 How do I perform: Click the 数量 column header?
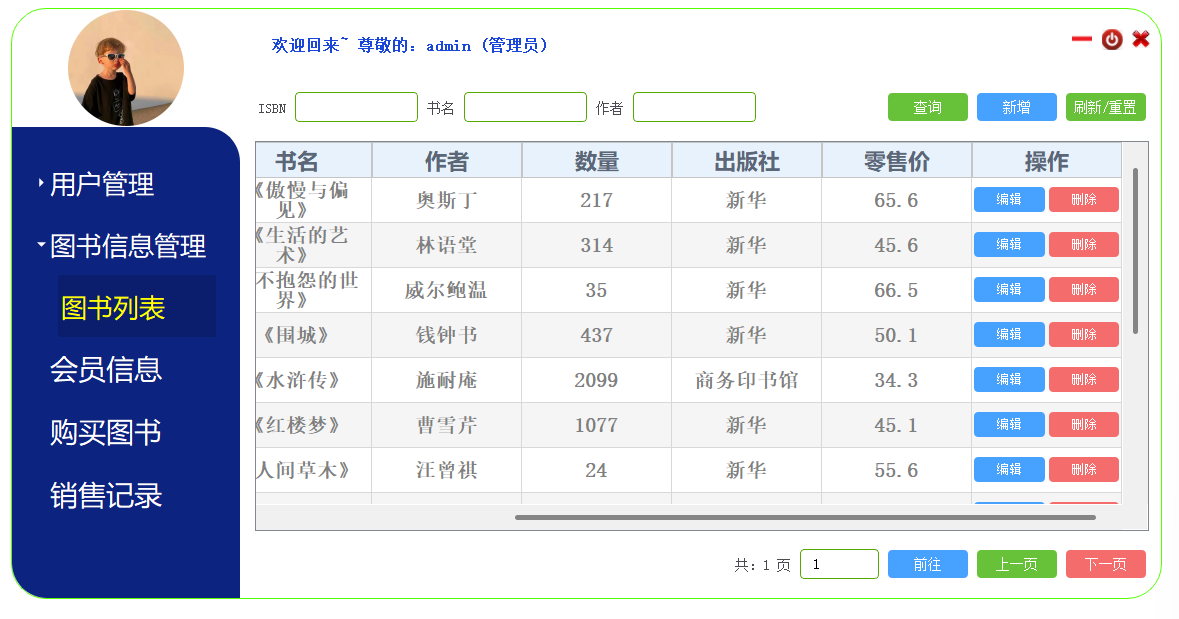[x=596, y=160]
